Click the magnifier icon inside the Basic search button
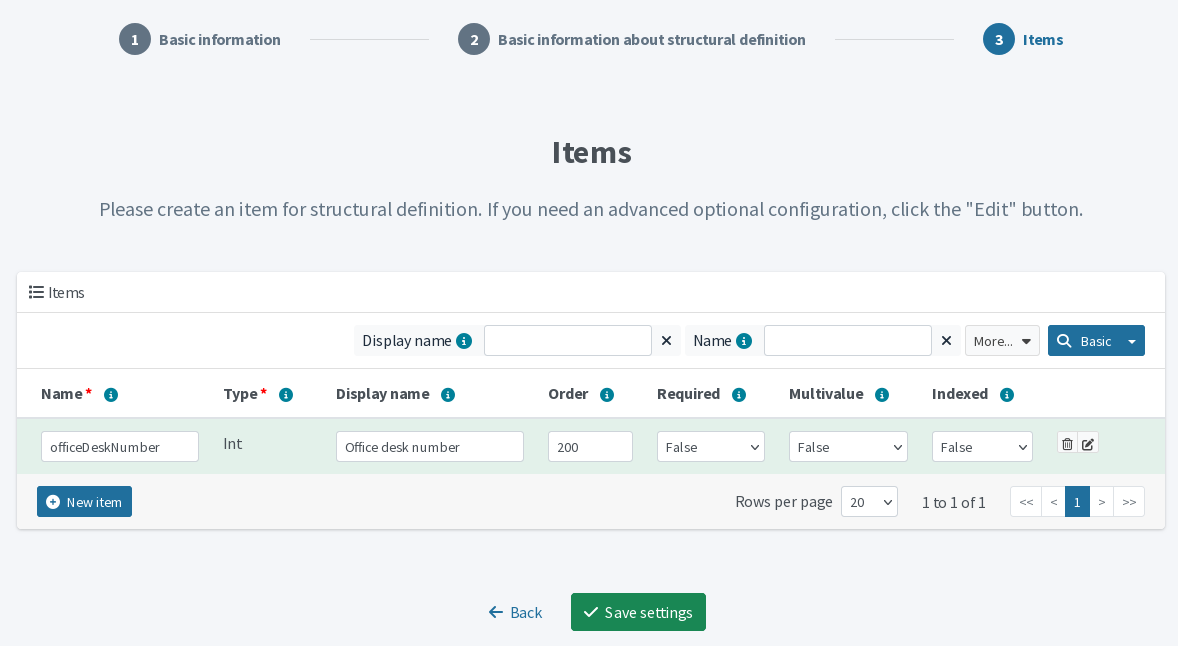1178x646 pixels. 1063,340
